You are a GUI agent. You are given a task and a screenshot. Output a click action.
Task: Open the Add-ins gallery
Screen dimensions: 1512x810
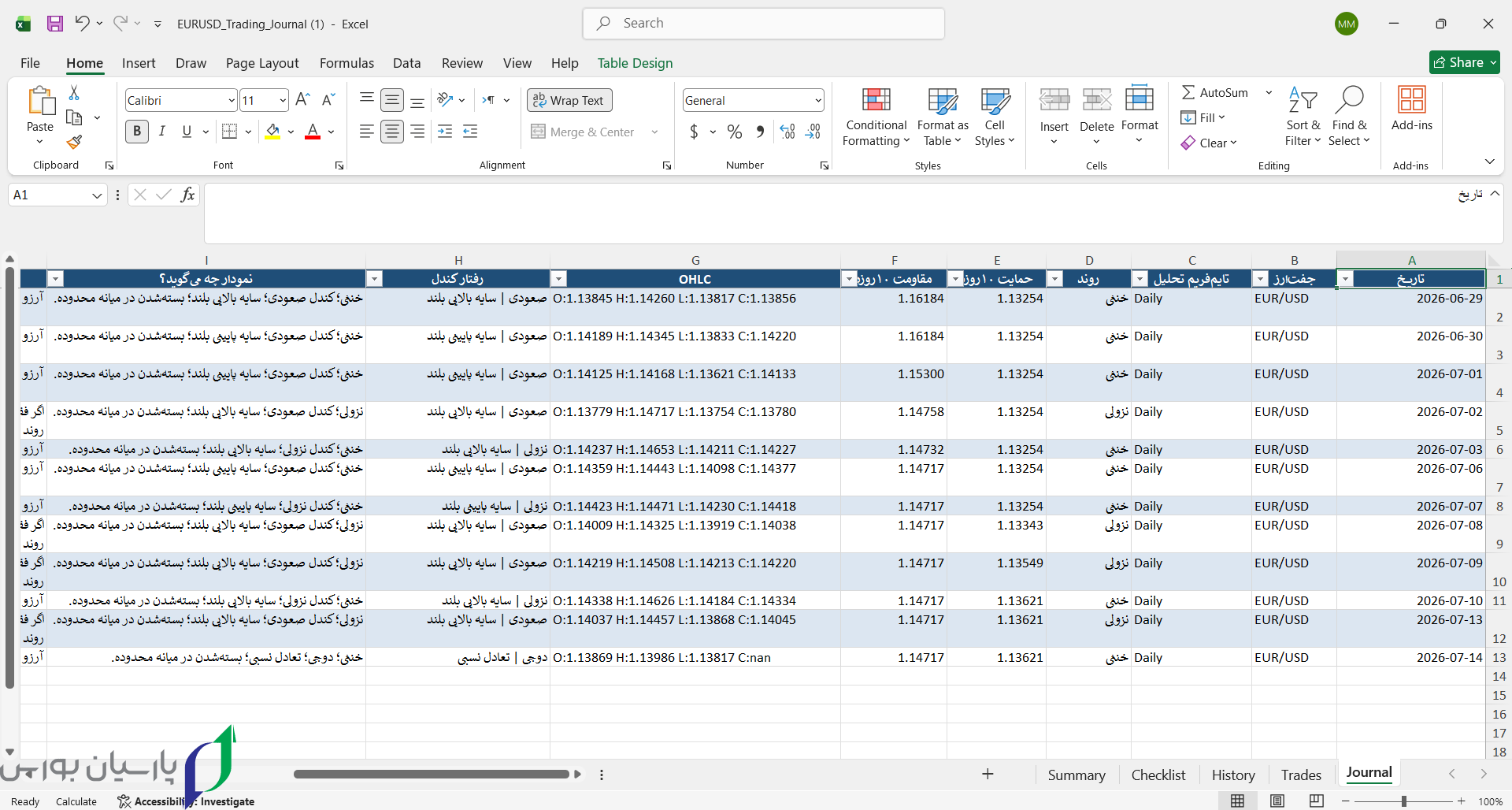[x=1411, y=109]
